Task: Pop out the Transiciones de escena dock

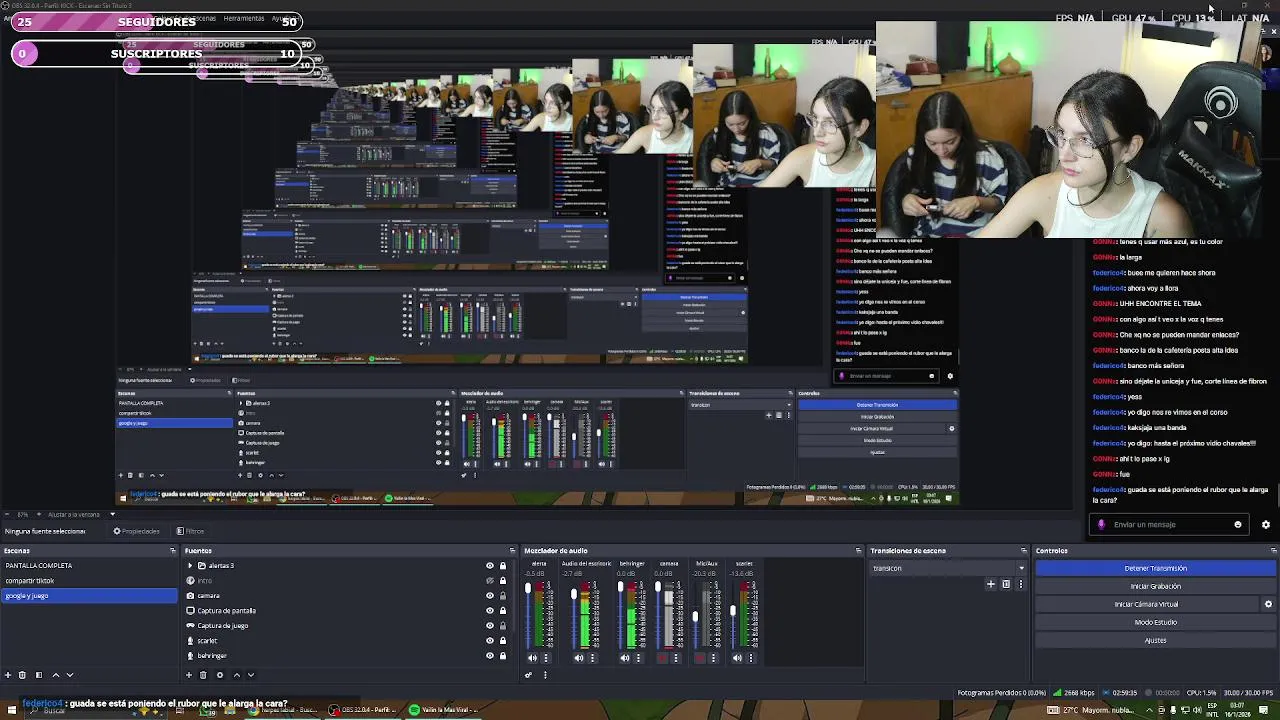Action: pos(1024,551)
